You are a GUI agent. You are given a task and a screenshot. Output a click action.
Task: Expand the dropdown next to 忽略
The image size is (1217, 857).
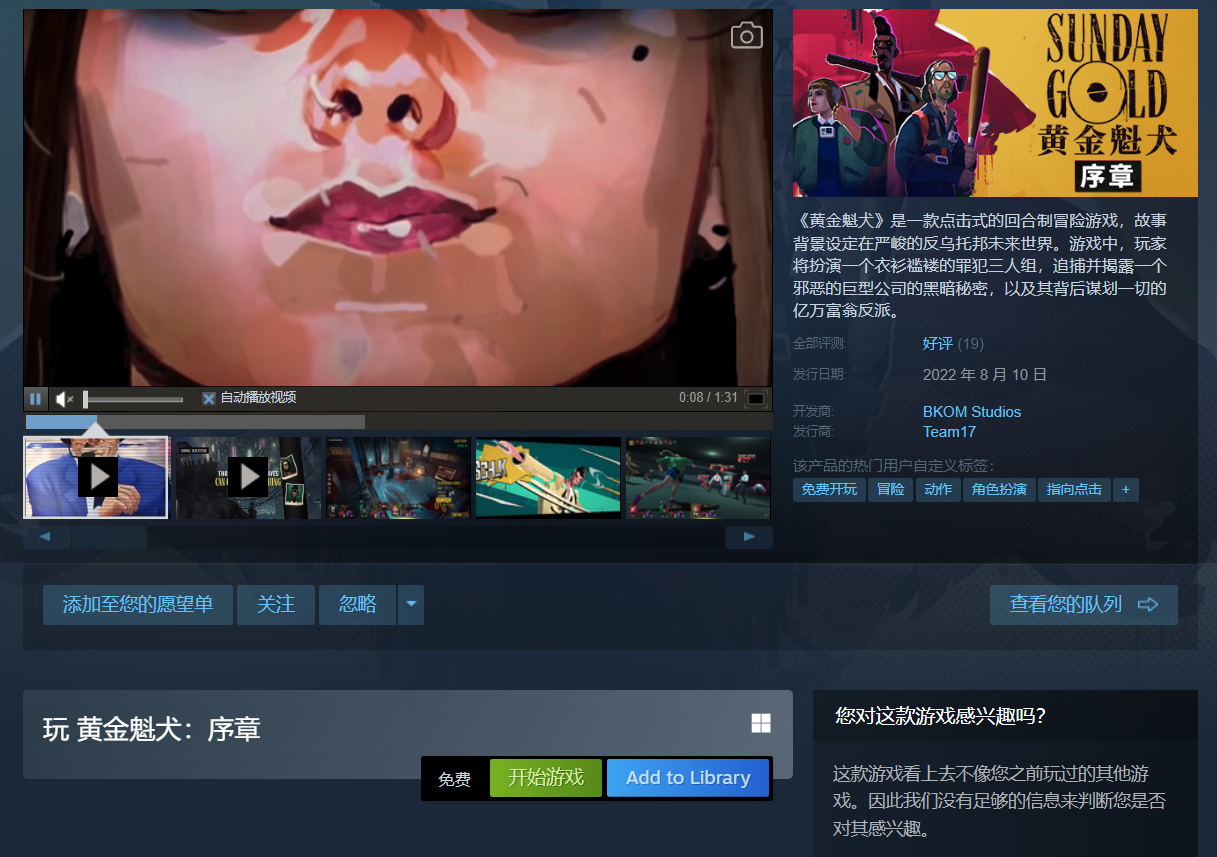click(x=411, y=605)
